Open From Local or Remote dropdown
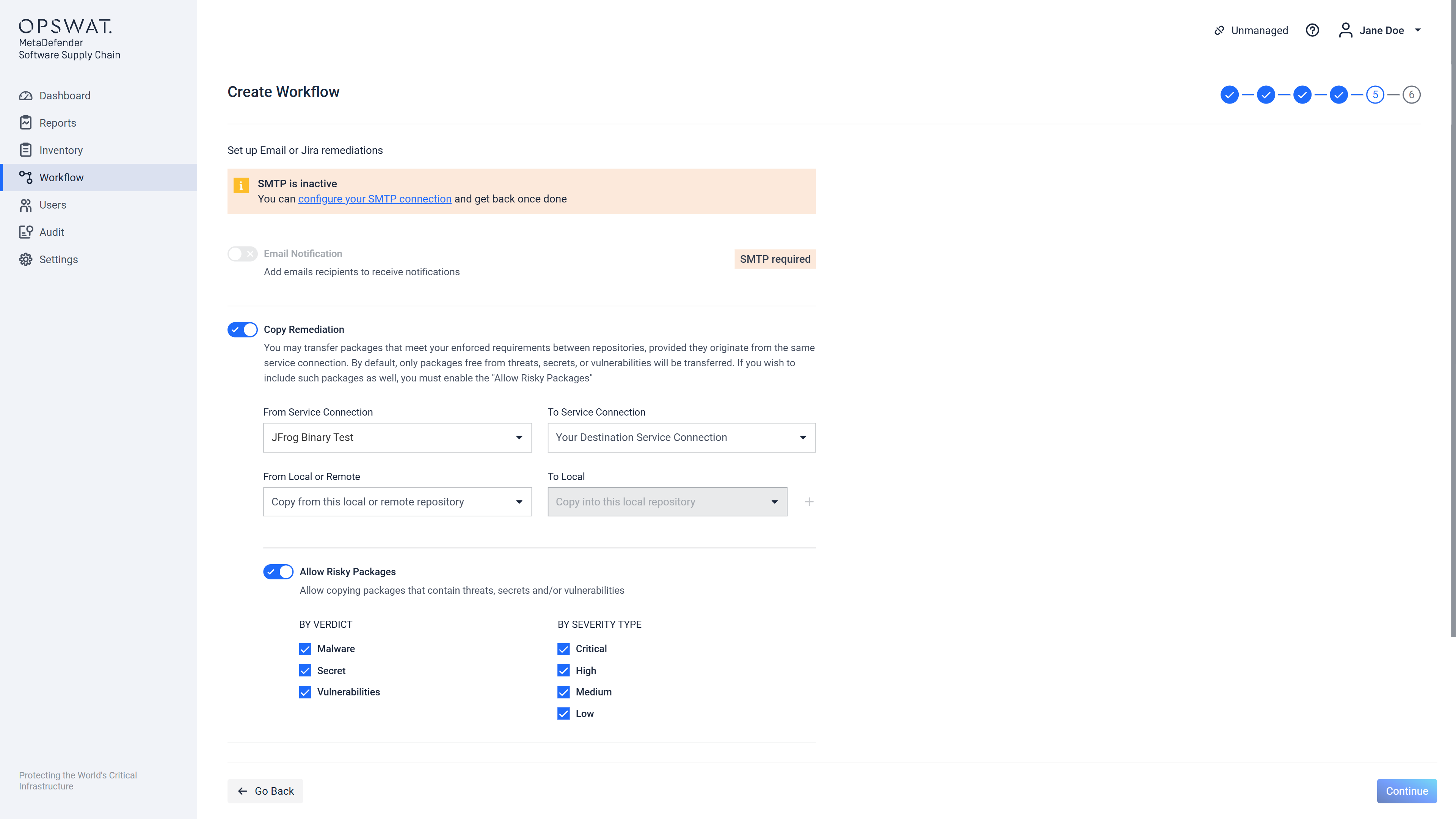Image resolution: width=1456 pixels, height=819 pixels. point(397,502)
